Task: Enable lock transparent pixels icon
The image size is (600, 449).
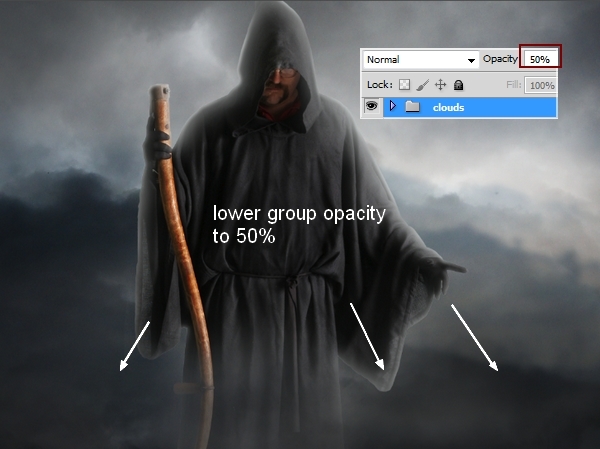Action: 405,86
